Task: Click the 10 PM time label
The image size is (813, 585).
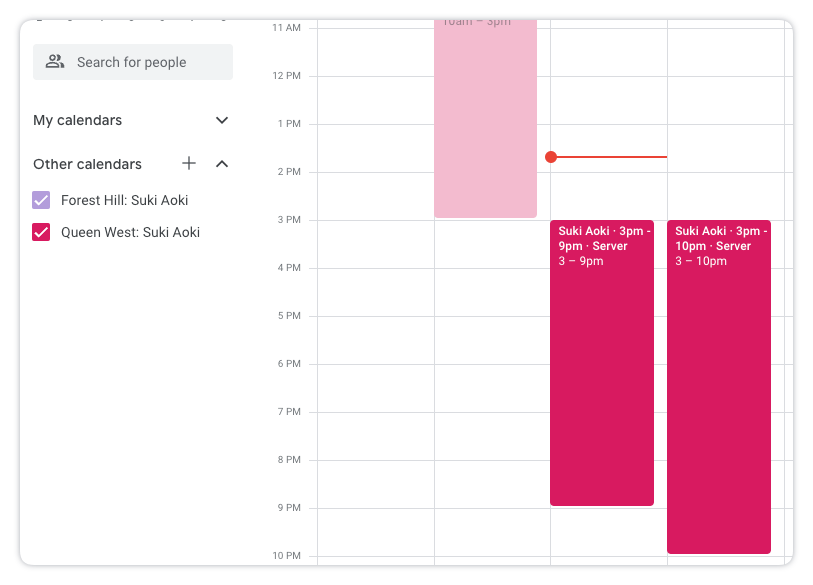Action: (286, 555)
